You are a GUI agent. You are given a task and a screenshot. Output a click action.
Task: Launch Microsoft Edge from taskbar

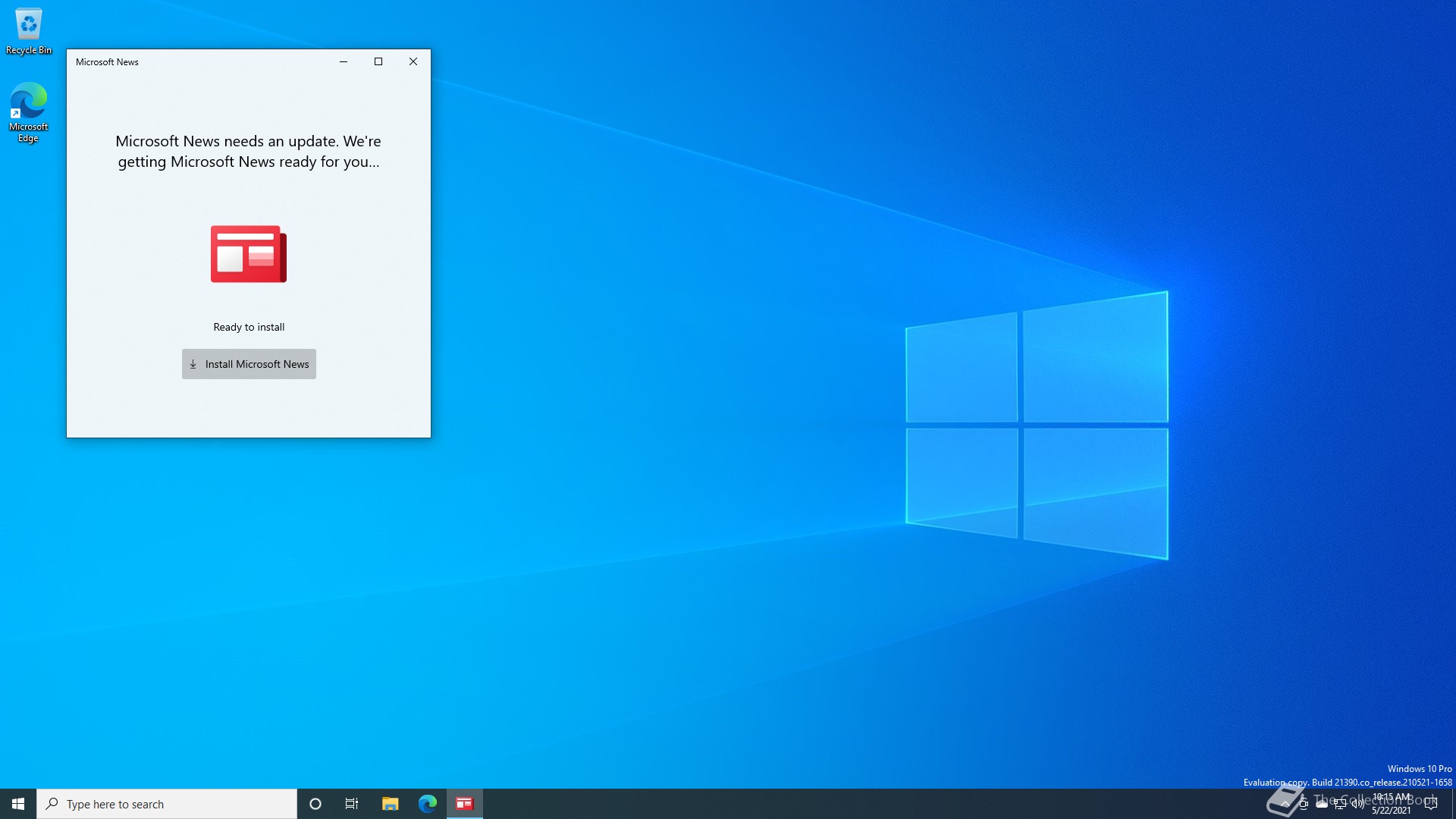click(x=427, y=804)
